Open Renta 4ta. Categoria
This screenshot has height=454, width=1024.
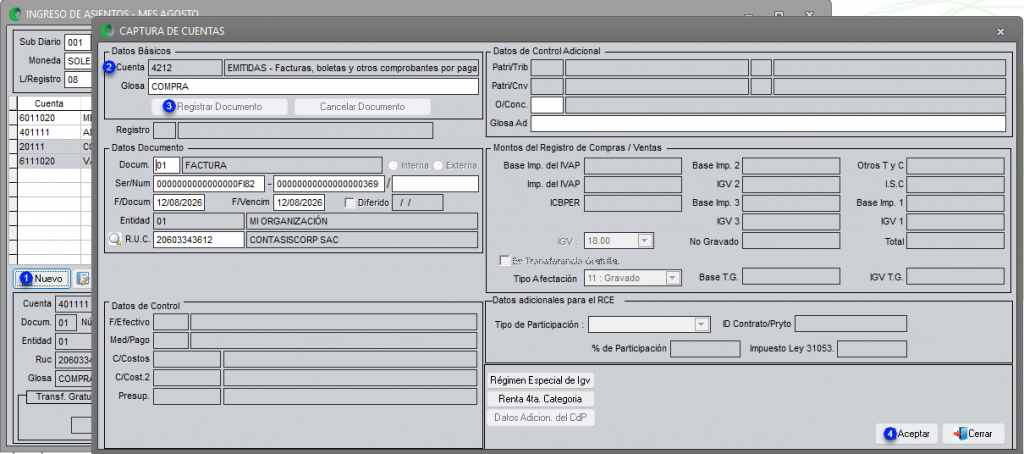click(541, 398)
